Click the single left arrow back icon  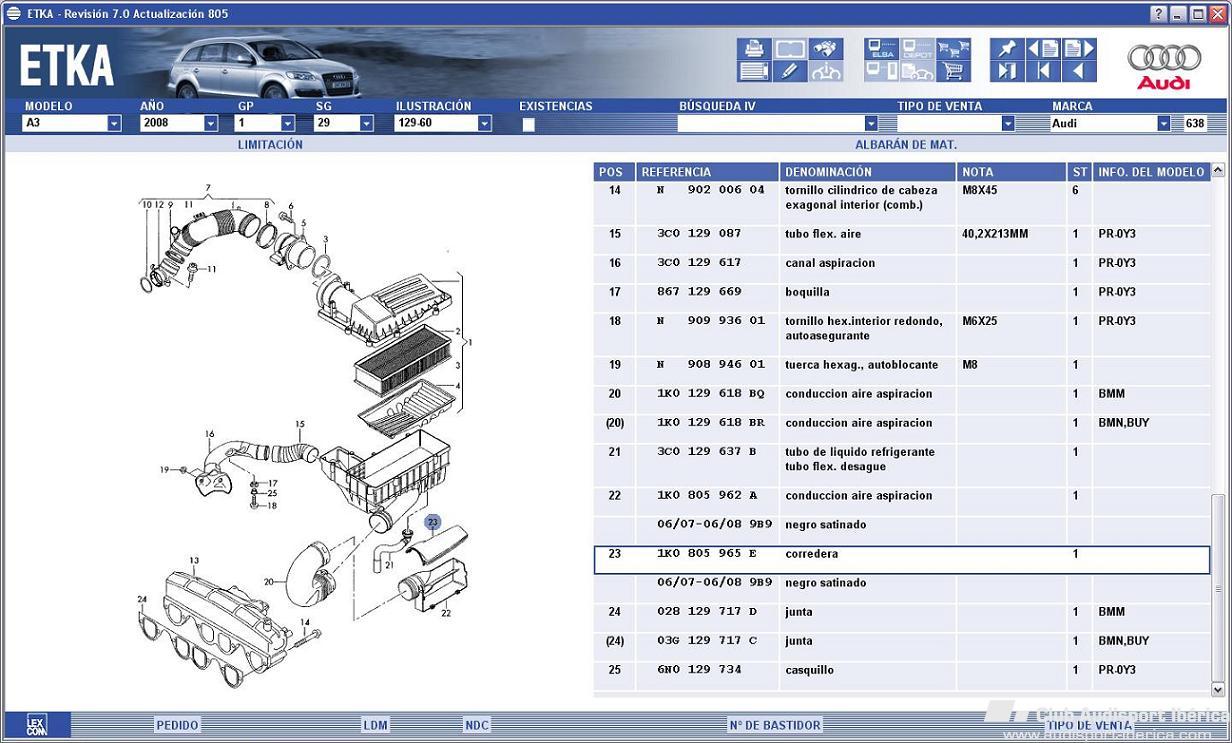coord(1079,71)
